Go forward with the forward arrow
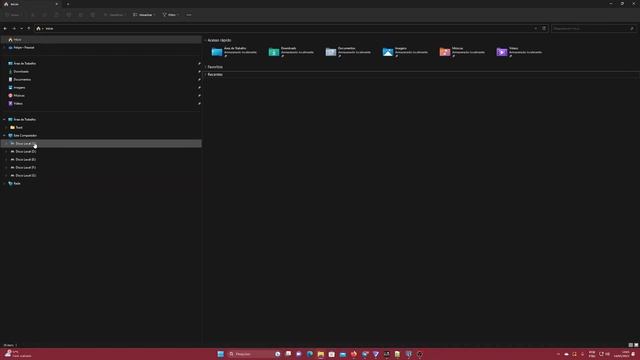Image resolution: width=640 pixels, height=360 pixels. click(14, 29)
